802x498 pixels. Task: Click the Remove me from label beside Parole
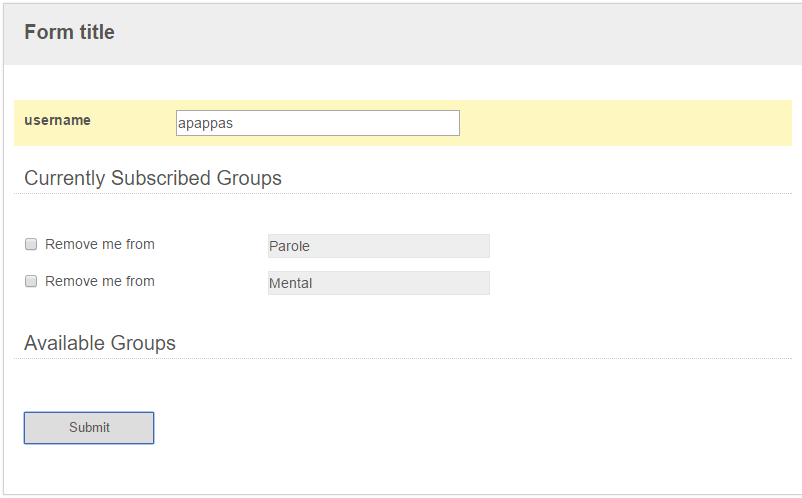pyautogui.click(x=100, y=244)
